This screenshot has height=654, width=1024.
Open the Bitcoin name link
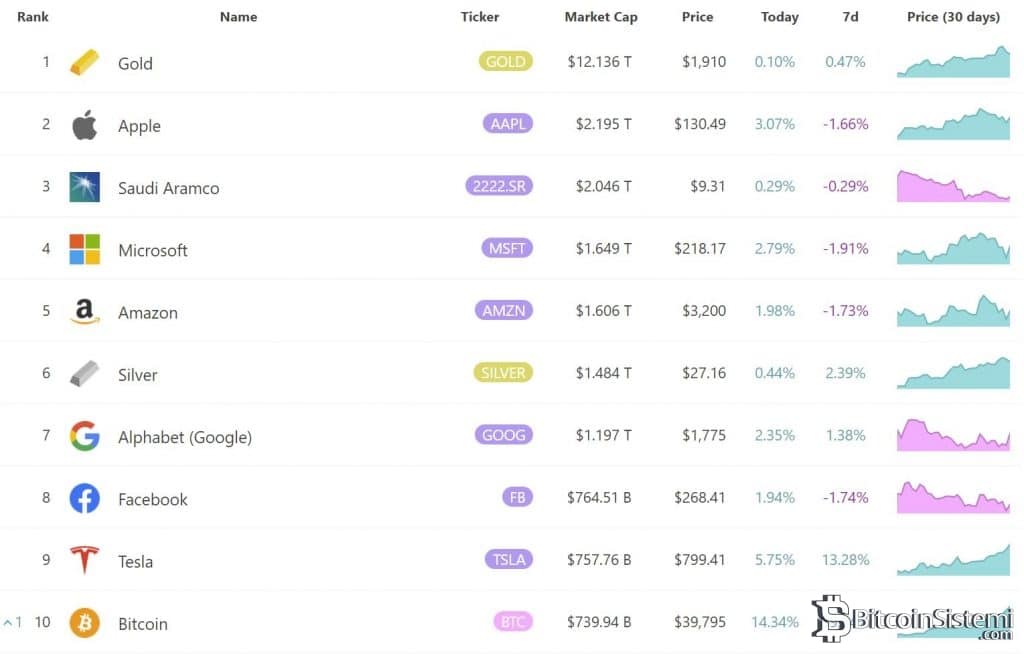click(143, 624)
